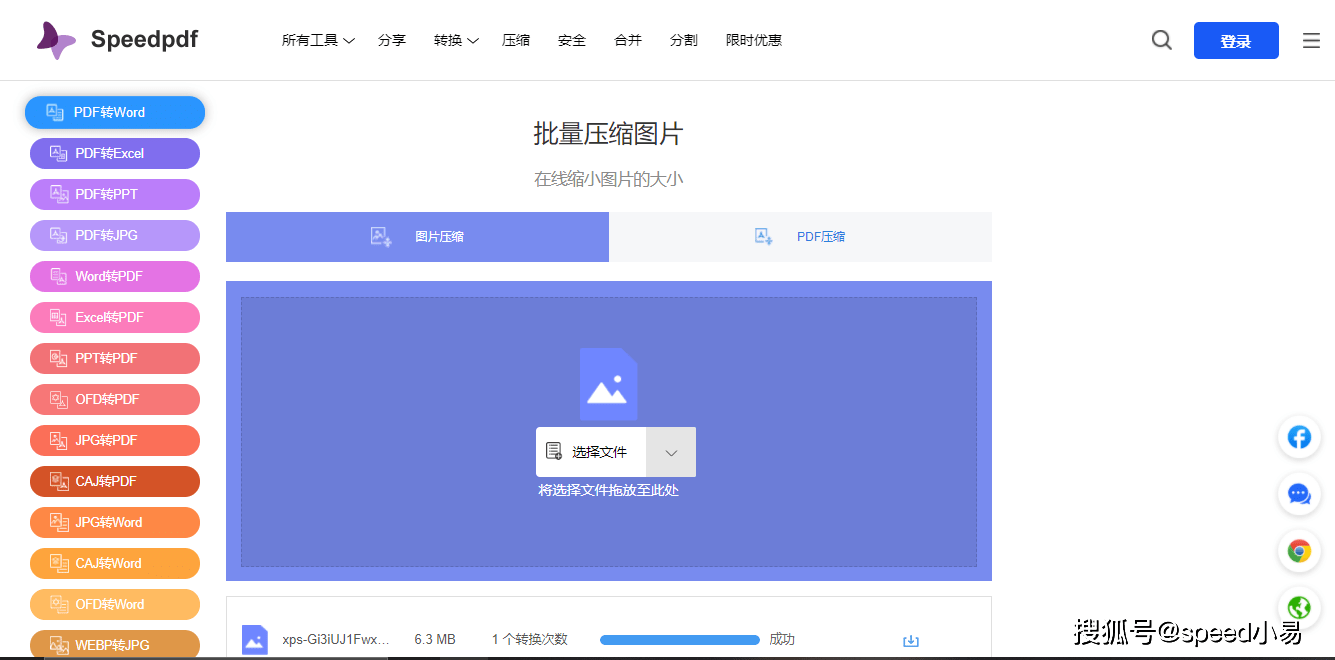The height and width of the screenshot is (660, 1335).
Task: Open the 限时优惠 menu item
Action: pyautogui.click(x=753, y=40)
